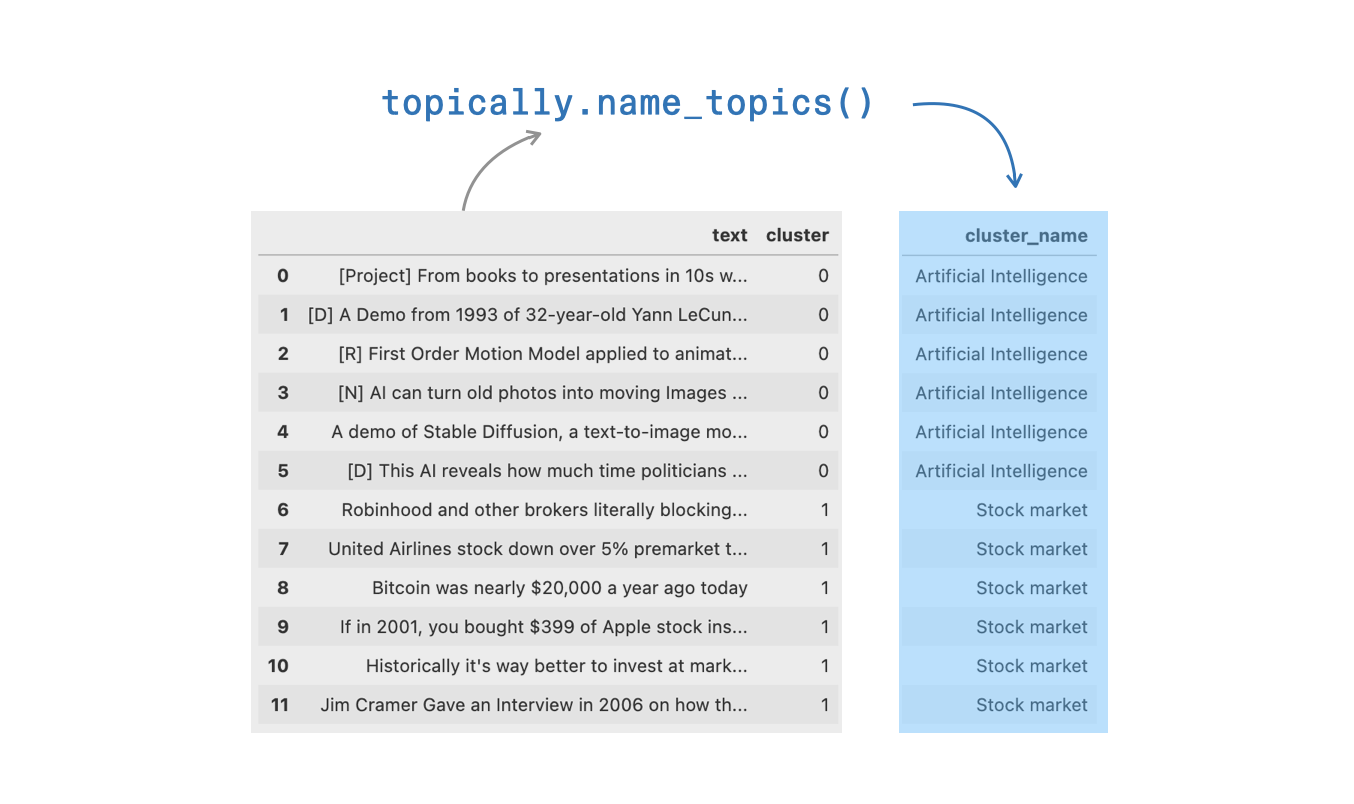Select row index 10
The width and height of the screenshot is (1354, 804).
(279, 666)
